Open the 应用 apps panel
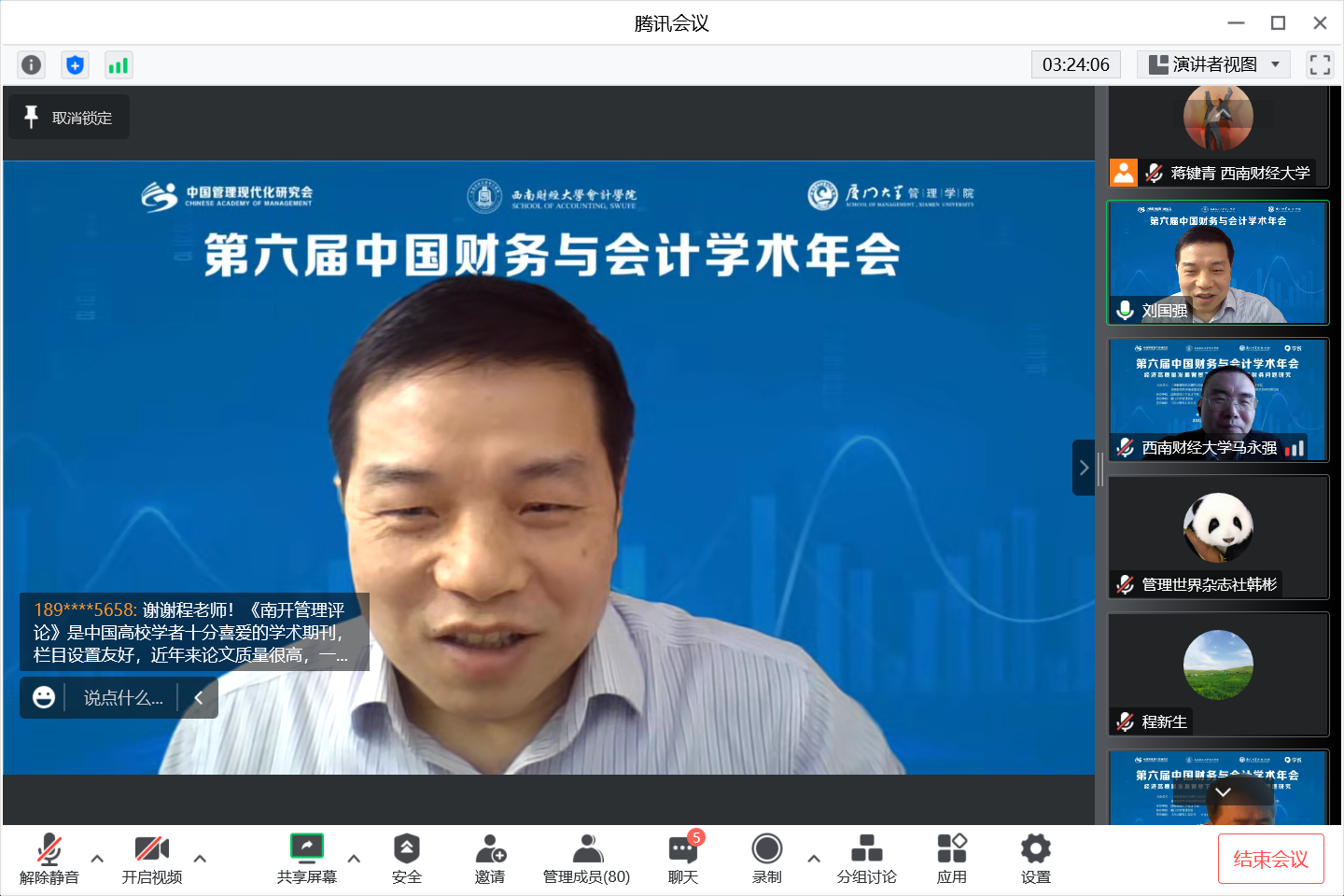Viewport: 1344px width, 896px height. [951, 859]
